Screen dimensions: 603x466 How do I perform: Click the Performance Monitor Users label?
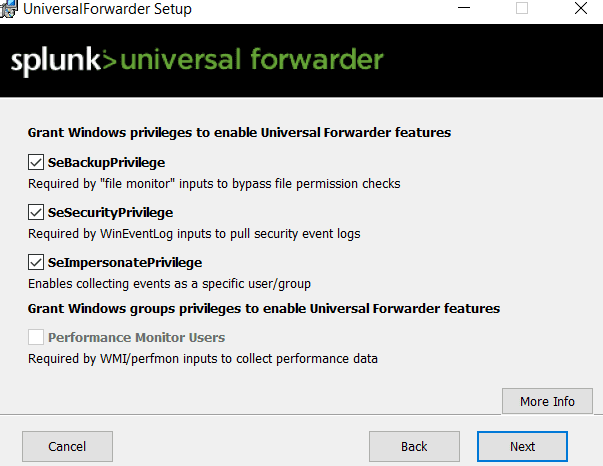[136, 338]
